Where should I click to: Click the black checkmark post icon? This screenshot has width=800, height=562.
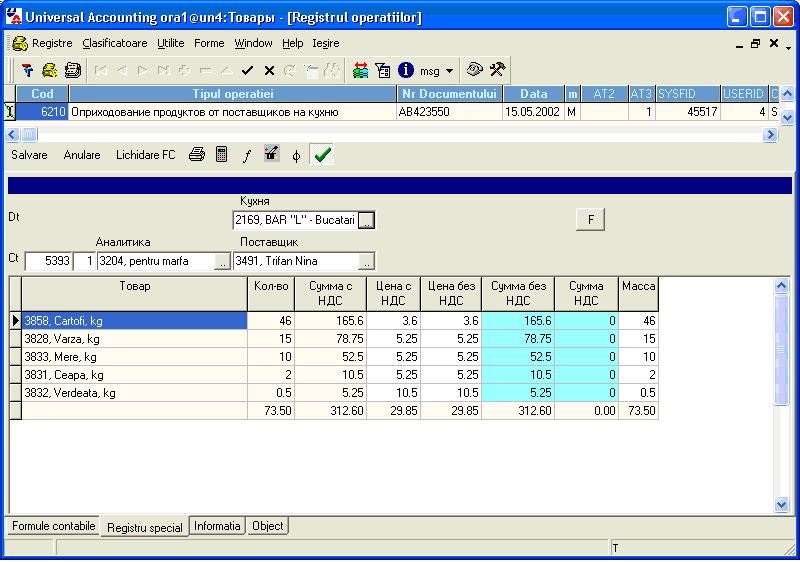247,71
